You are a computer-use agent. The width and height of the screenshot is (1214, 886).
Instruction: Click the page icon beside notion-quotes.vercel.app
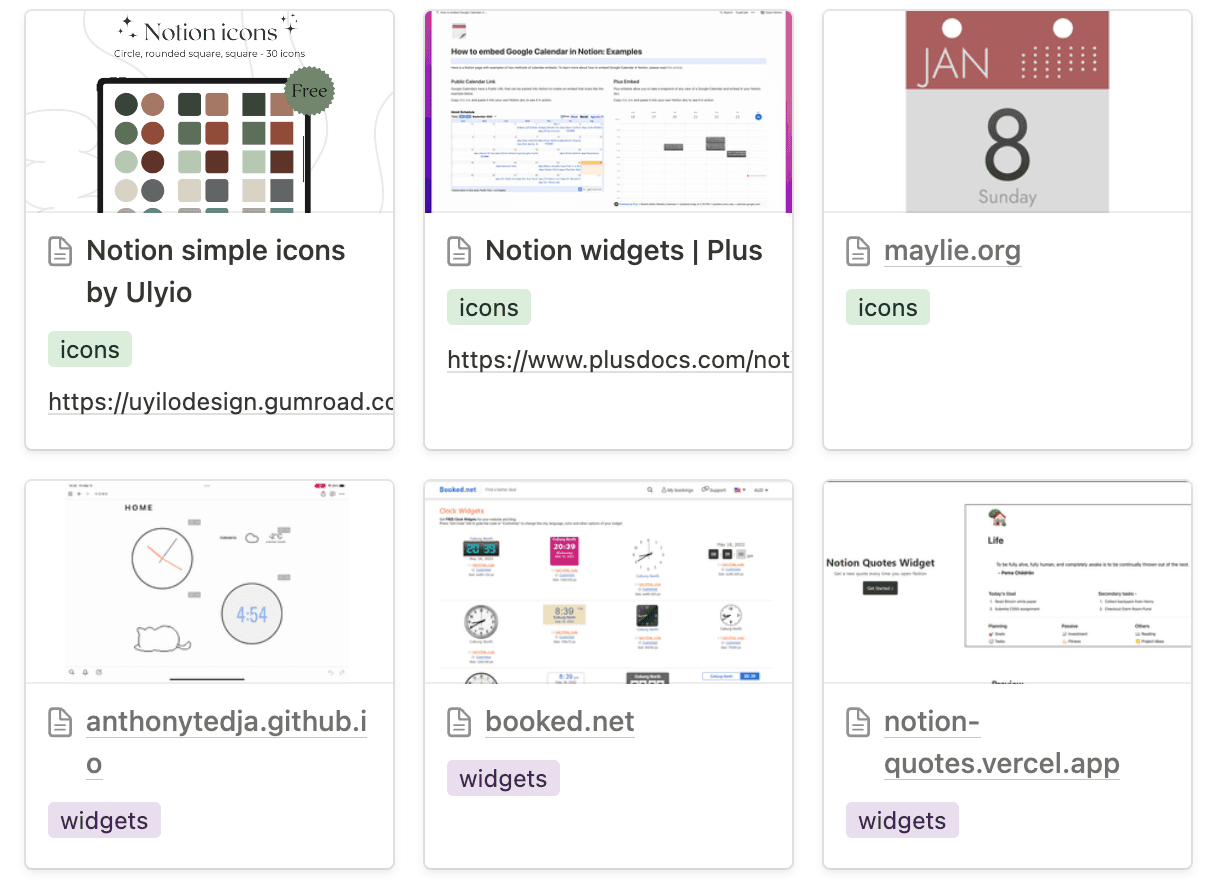point(858,721)
